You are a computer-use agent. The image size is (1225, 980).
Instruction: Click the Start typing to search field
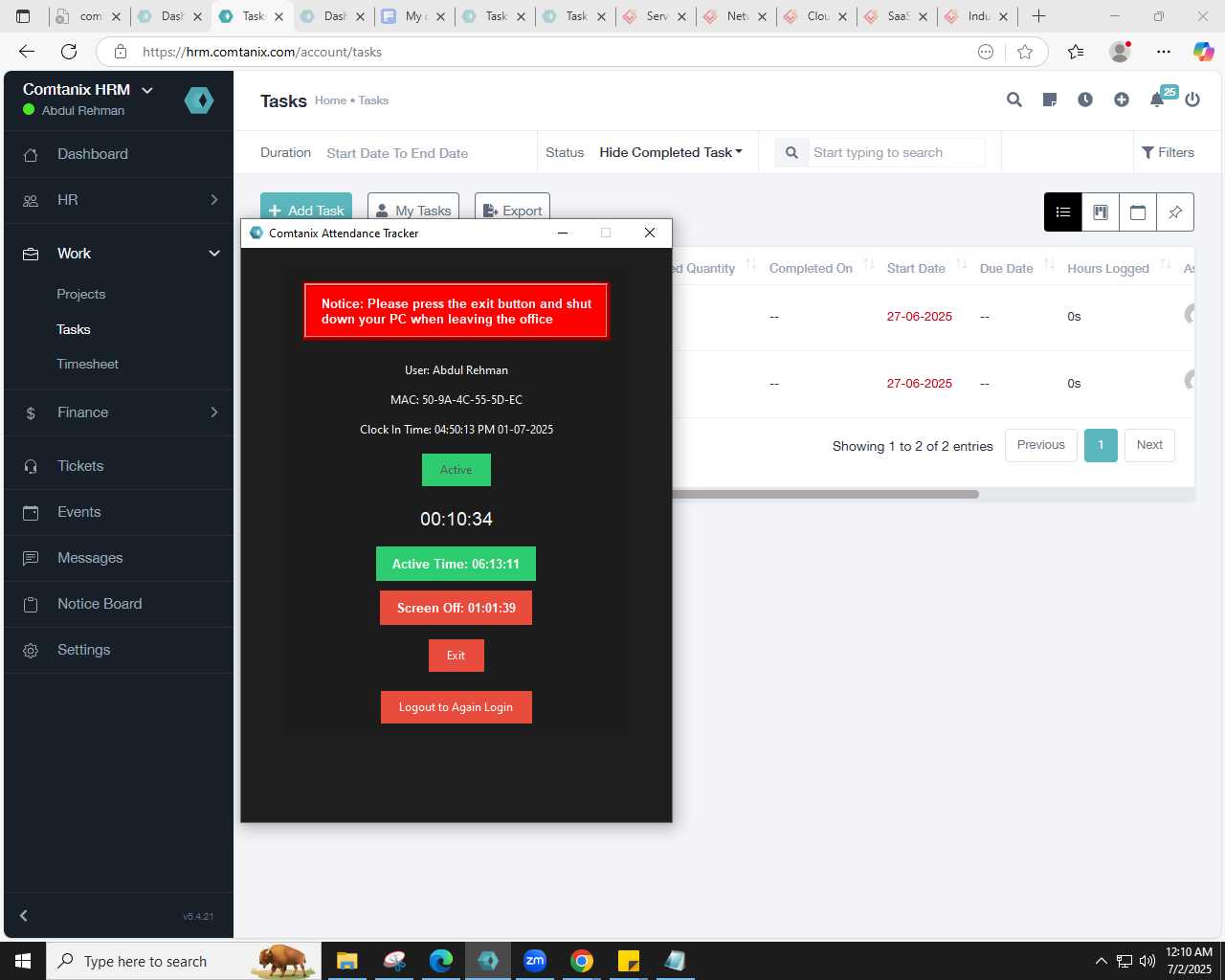[x=897, y=152]
